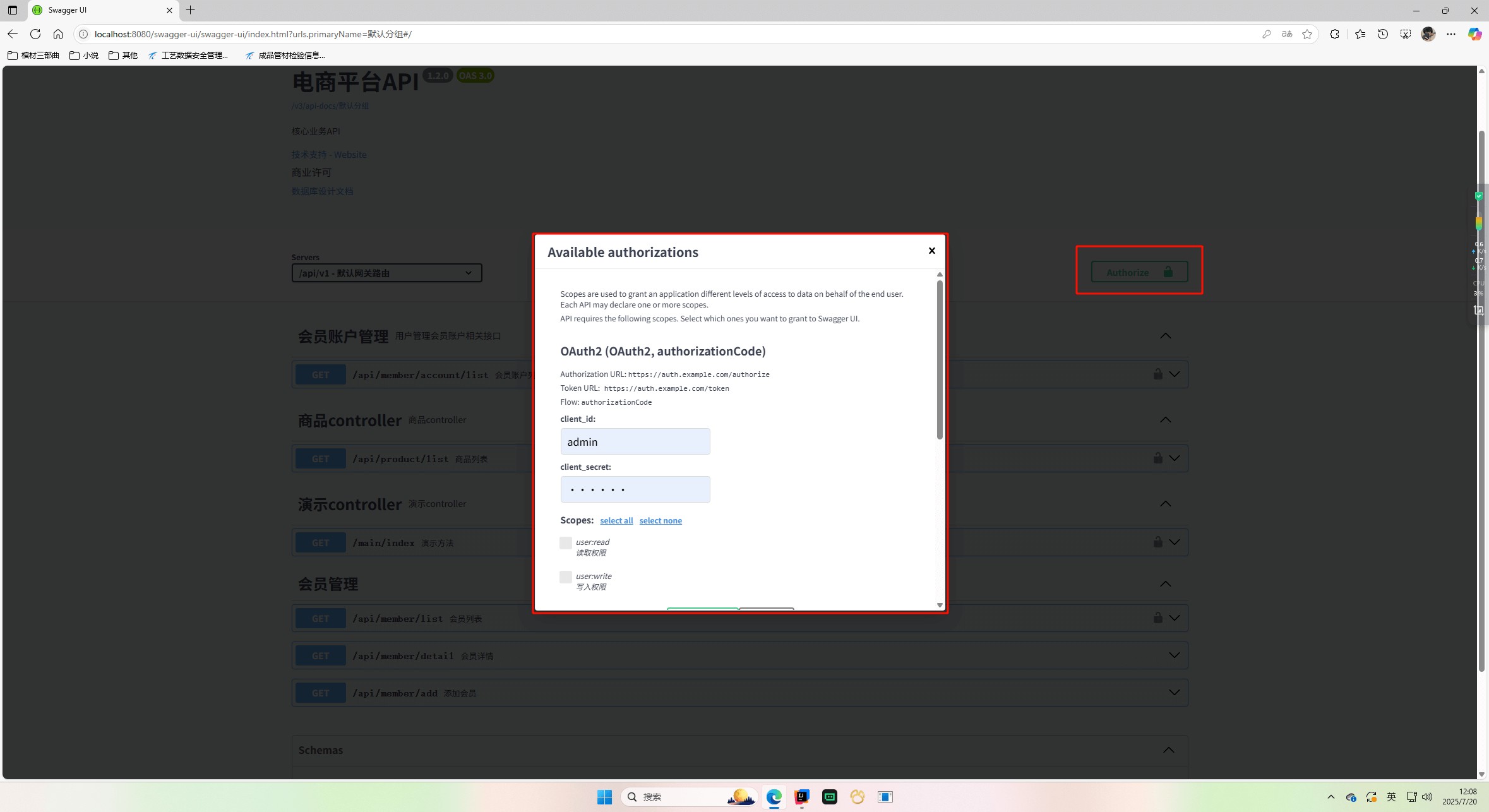The width and height of the screenshot is (1489, 812).
Task: Expand the /api/member/detail endpoint chevron
Action: pyautogui.click(x=1174, y=655)
